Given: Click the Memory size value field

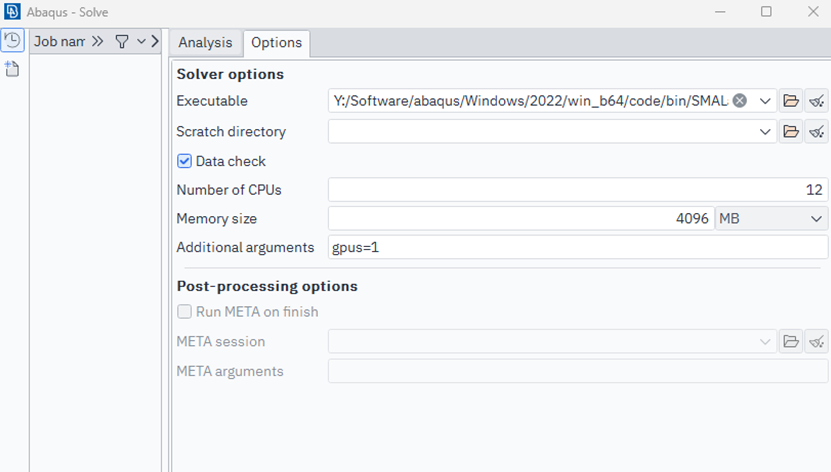Looking at the screenshot, I should [x=521, y=218].
